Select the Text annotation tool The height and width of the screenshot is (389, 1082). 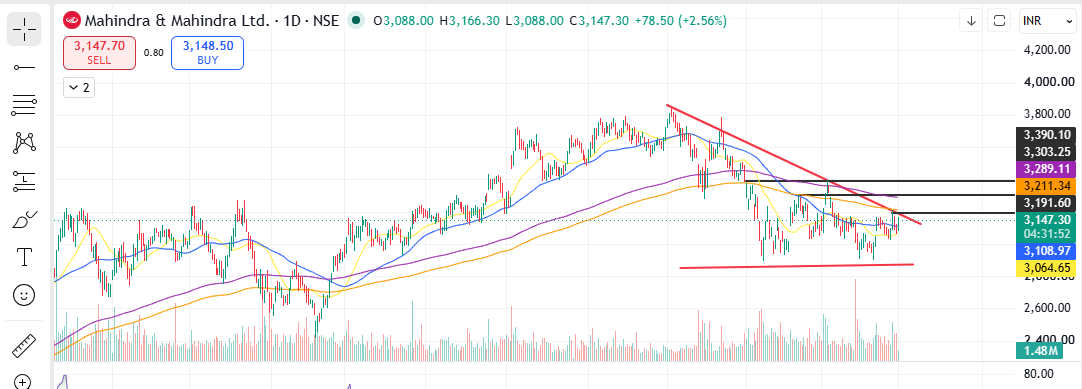tap(24, 257)
